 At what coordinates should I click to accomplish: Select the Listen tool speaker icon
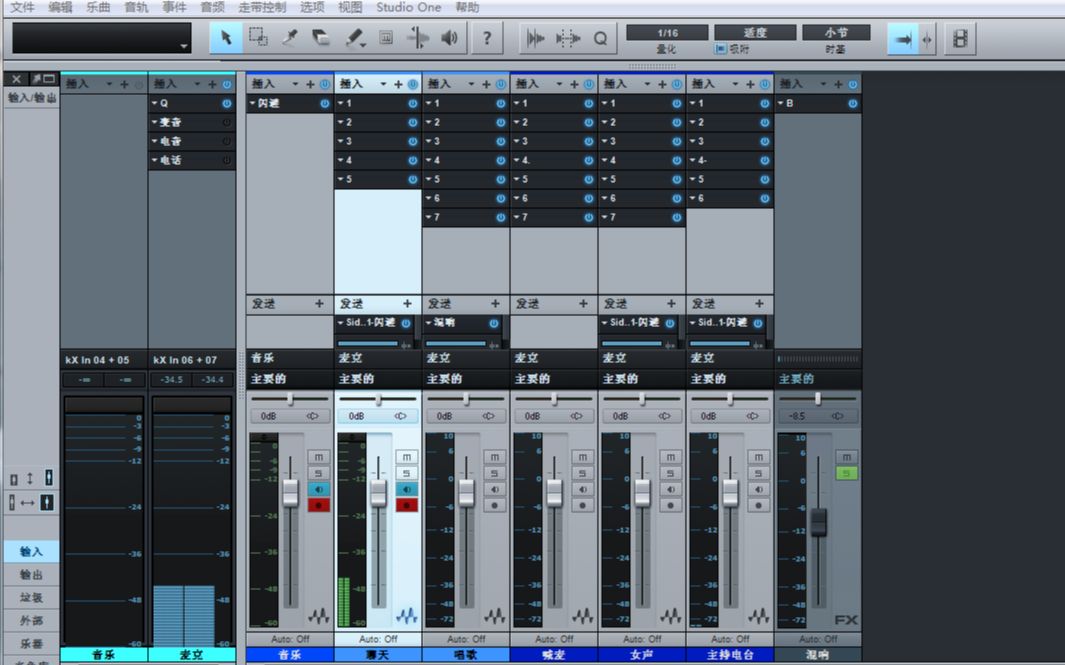pos(448,38)
